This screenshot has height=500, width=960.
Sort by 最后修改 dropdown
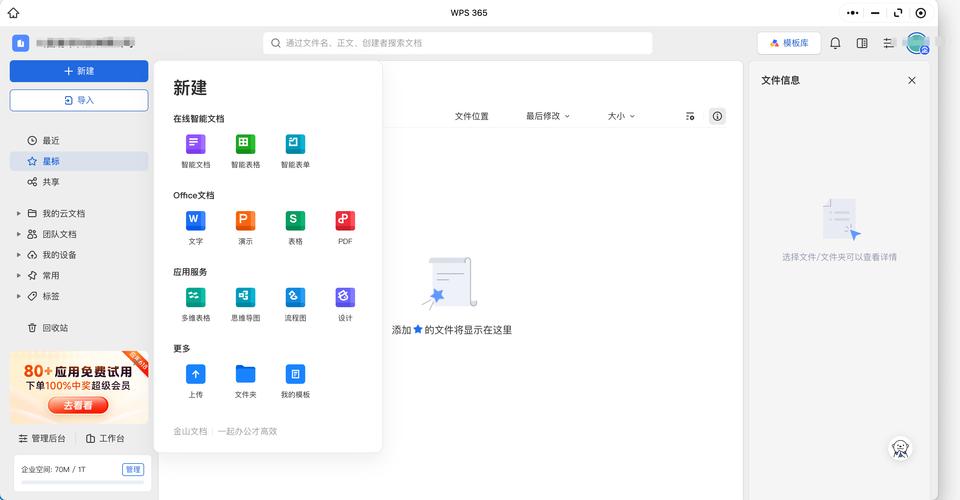(x=548, y=116)
